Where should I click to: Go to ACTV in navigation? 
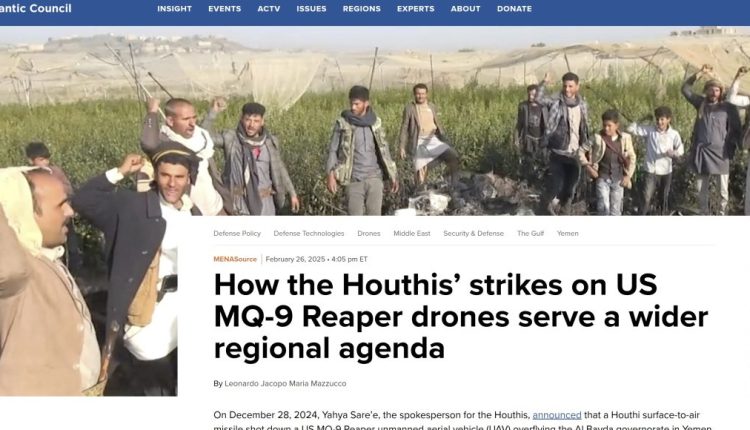click(269, 9)
